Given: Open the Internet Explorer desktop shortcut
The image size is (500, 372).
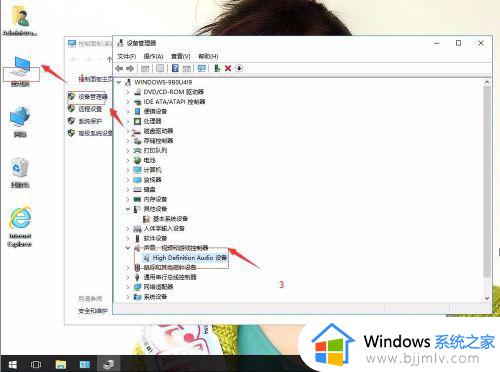Looking at the screenshot, I should [x=20, y=226].
